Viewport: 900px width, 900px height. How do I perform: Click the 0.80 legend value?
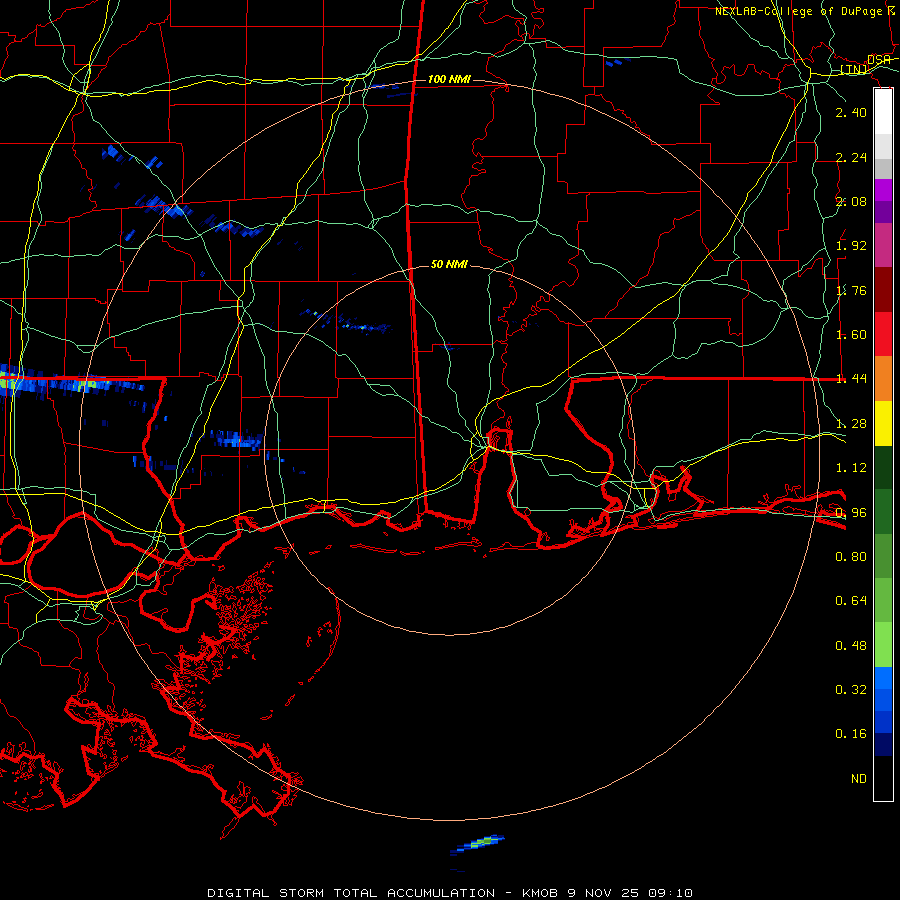pos(851,557)
